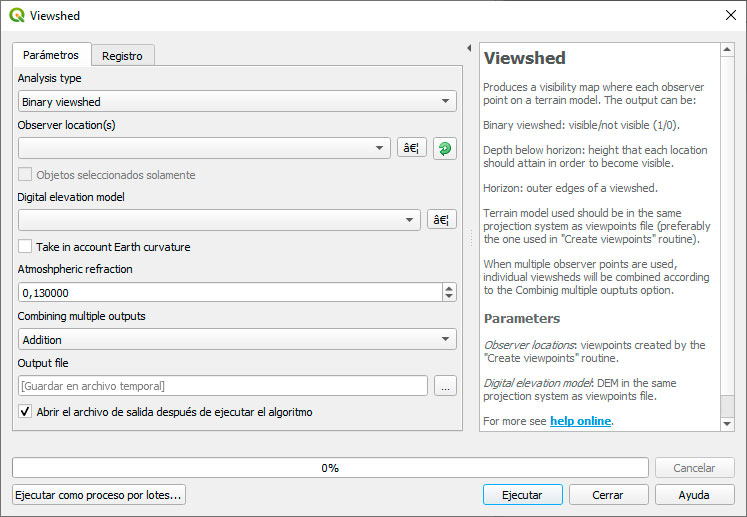
Task: Click the help panel scroll down arrow
Action: tap(727, 424)
